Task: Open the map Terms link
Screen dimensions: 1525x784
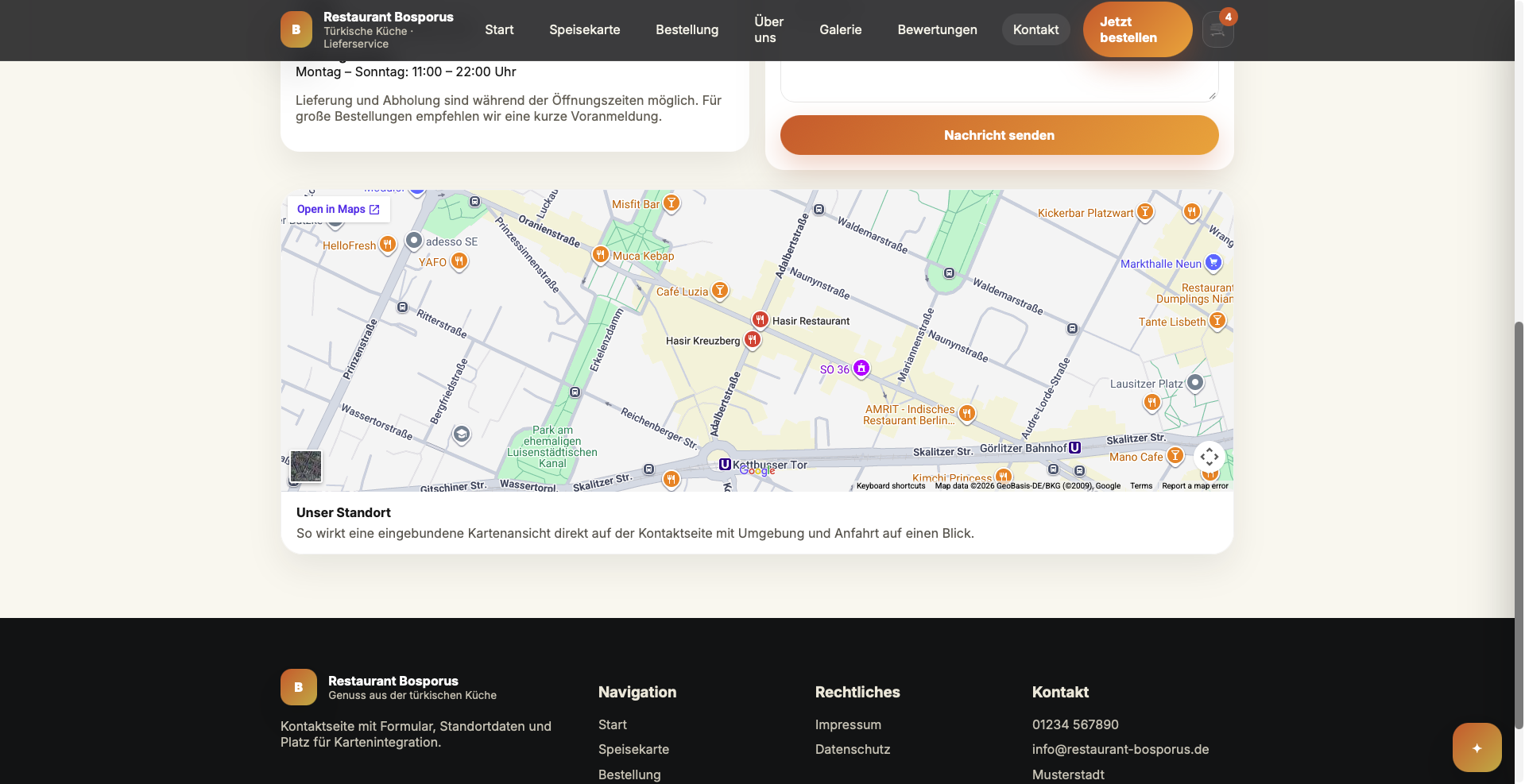Action: (1141, 486)
